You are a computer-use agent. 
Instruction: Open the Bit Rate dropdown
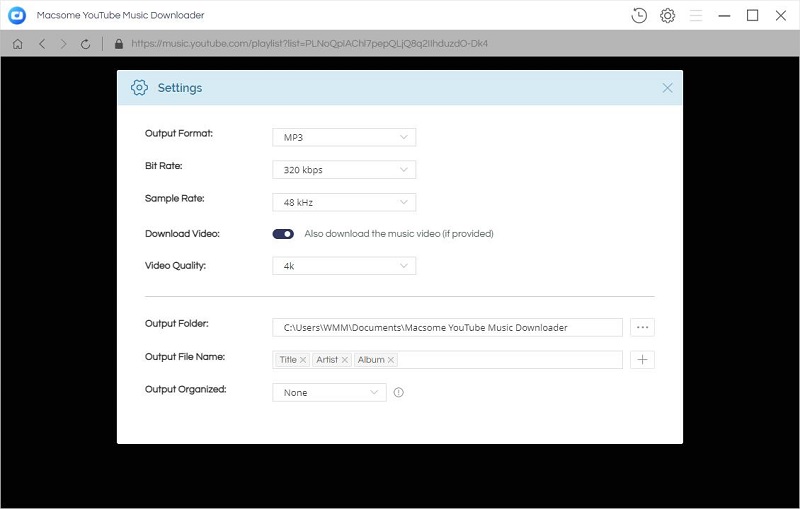pyautogui.click(x=344, y=170)
